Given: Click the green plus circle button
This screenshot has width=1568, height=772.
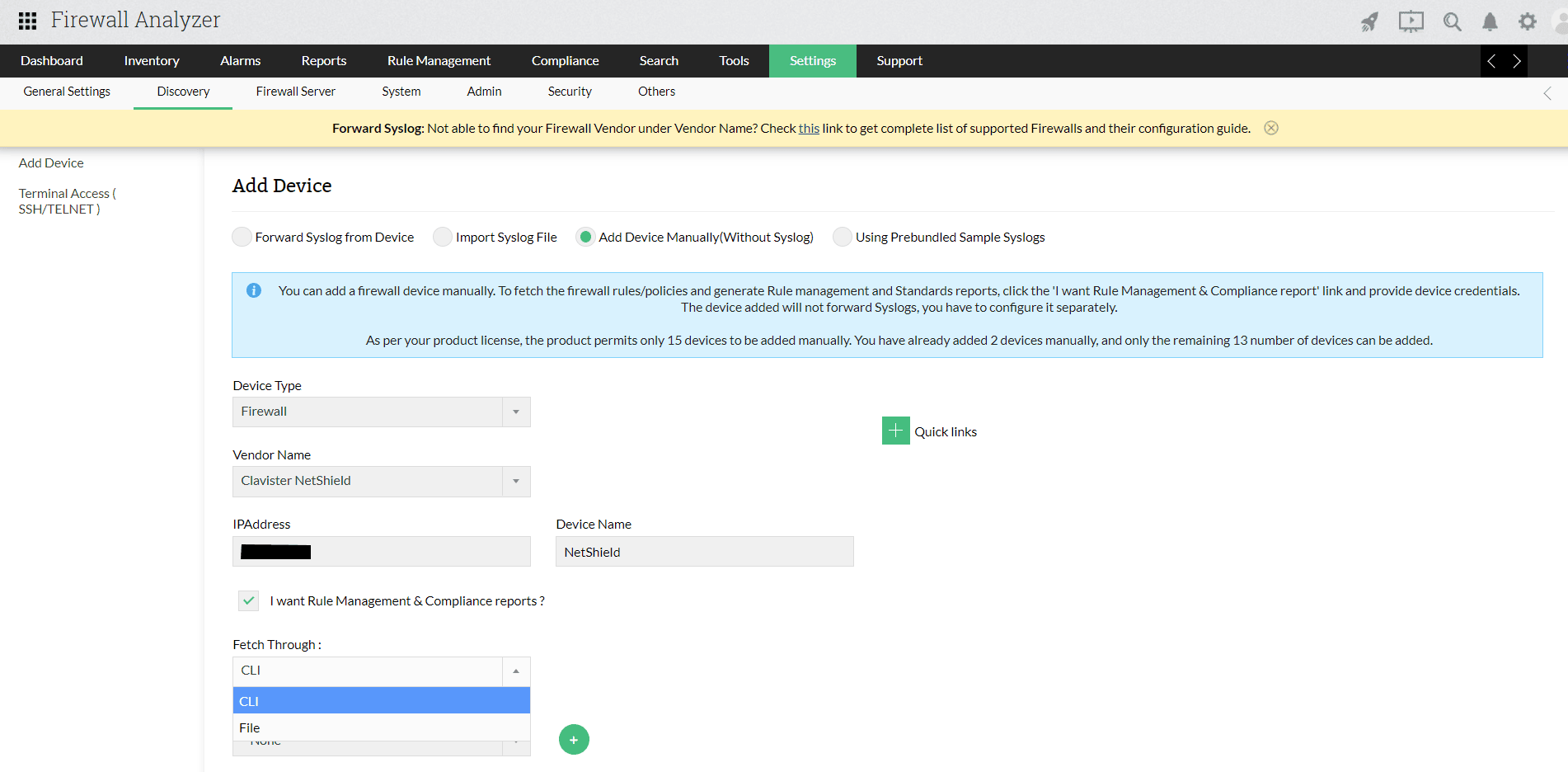Looking at the screenshot, I should click(x=574, y=739).
